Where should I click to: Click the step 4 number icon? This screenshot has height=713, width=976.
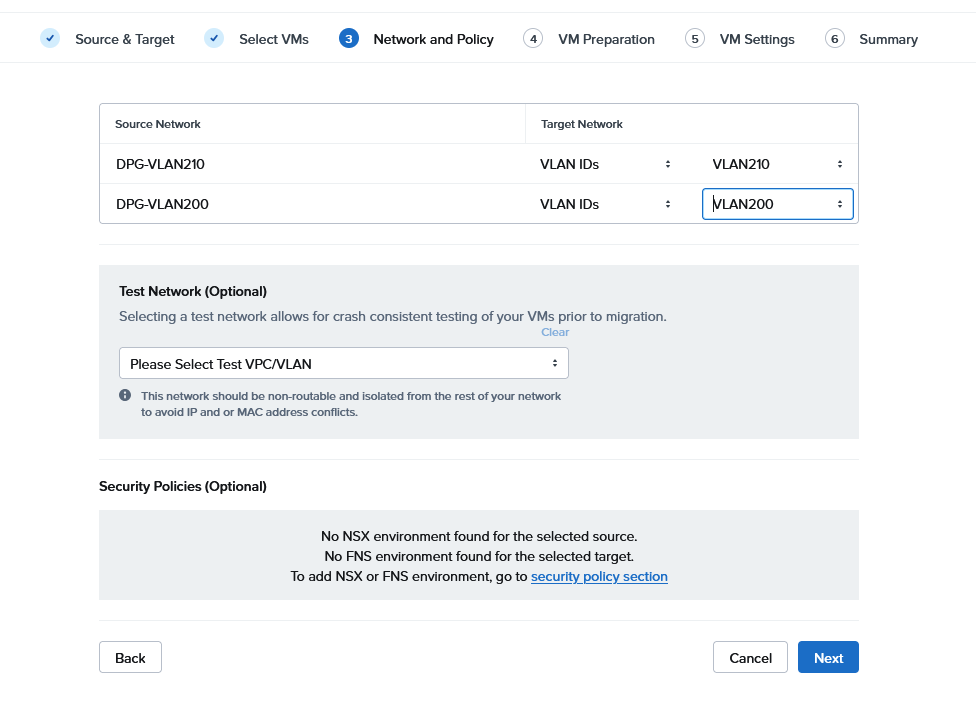[x=533, y=39]
